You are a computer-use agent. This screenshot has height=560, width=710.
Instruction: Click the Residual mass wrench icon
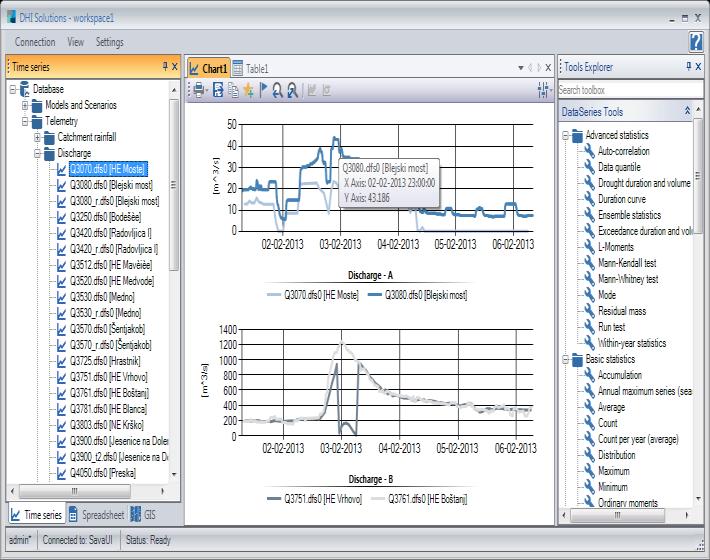(x=589, y=311)
